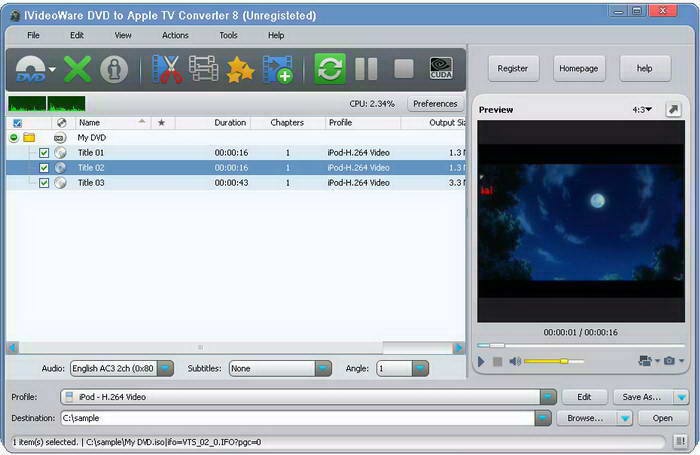Screen dimensions: 700x455
Task: Open the Audio track dropdown
Action: (165, 369)
